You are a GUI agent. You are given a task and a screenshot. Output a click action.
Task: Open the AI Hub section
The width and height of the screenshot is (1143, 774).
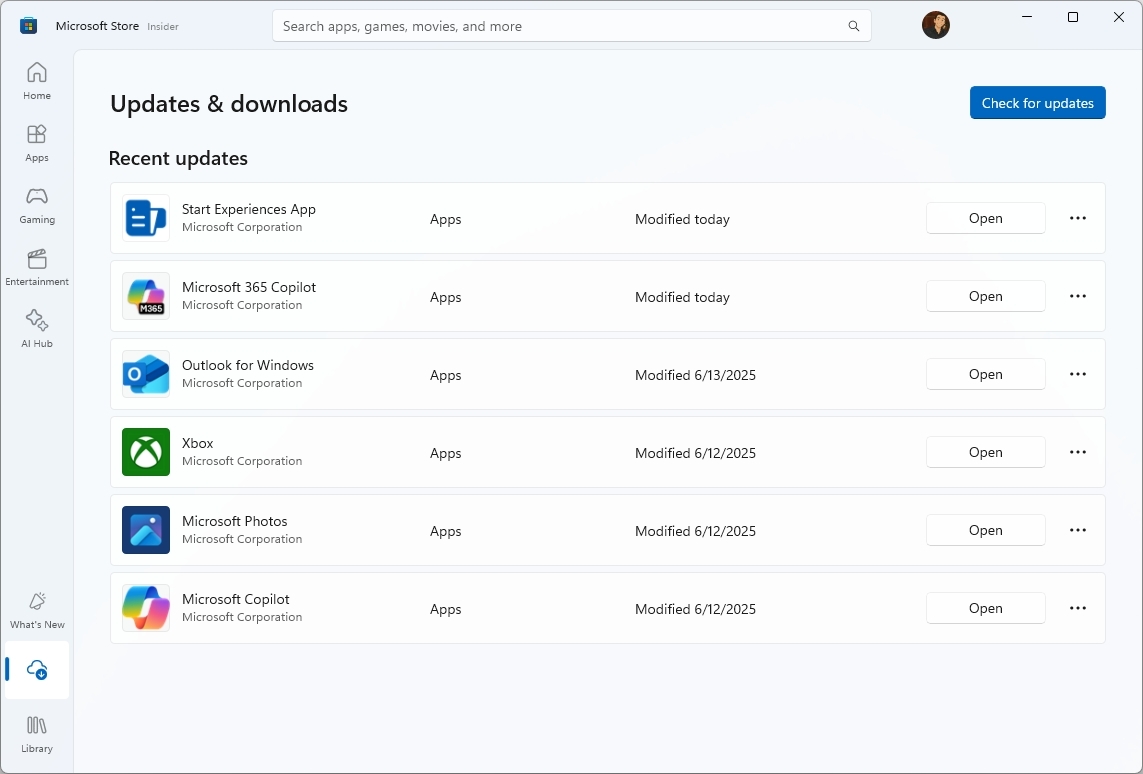36,328
